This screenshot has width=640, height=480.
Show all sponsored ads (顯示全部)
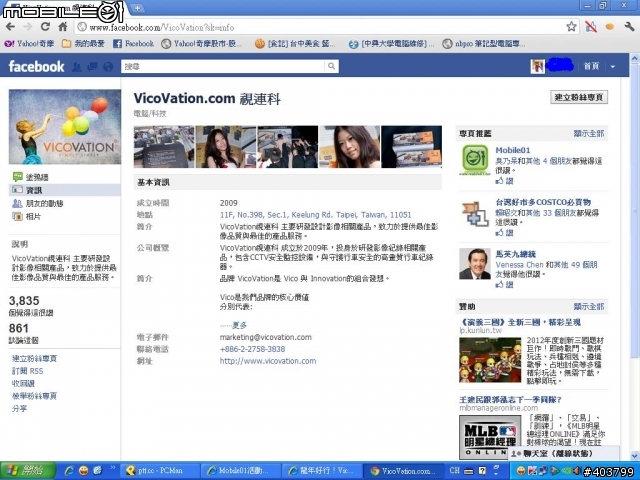pyautogui.click(x=589, y=307)
